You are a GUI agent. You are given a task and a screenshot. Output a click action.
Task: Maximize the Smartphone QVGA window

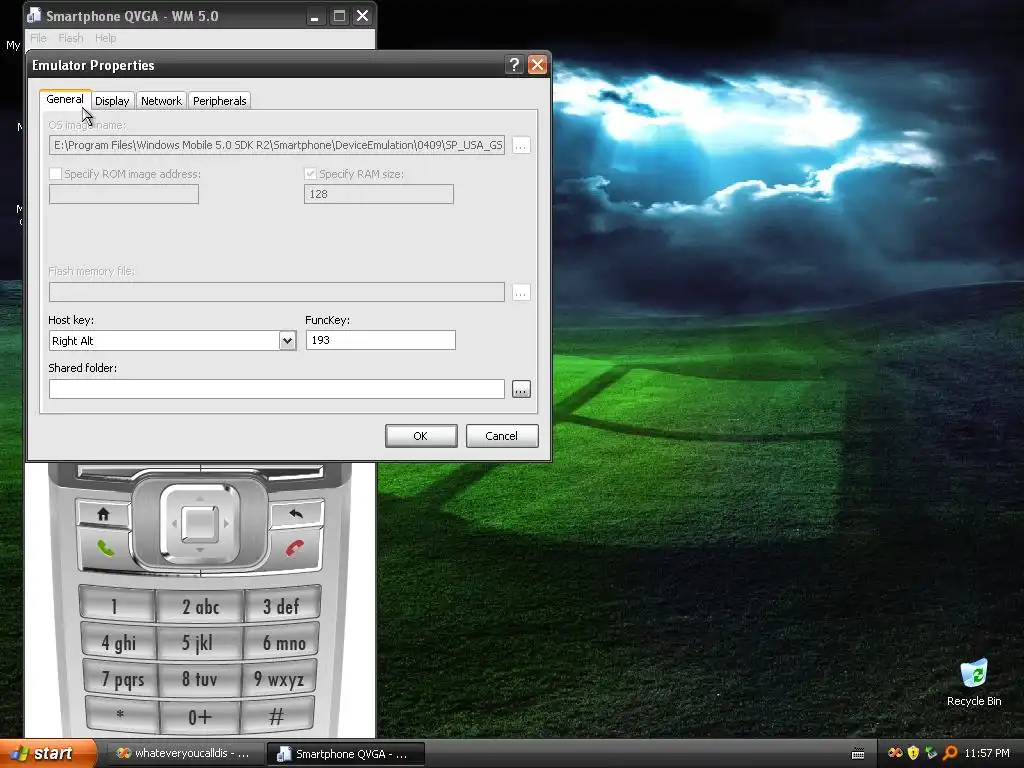click(339, 16)
